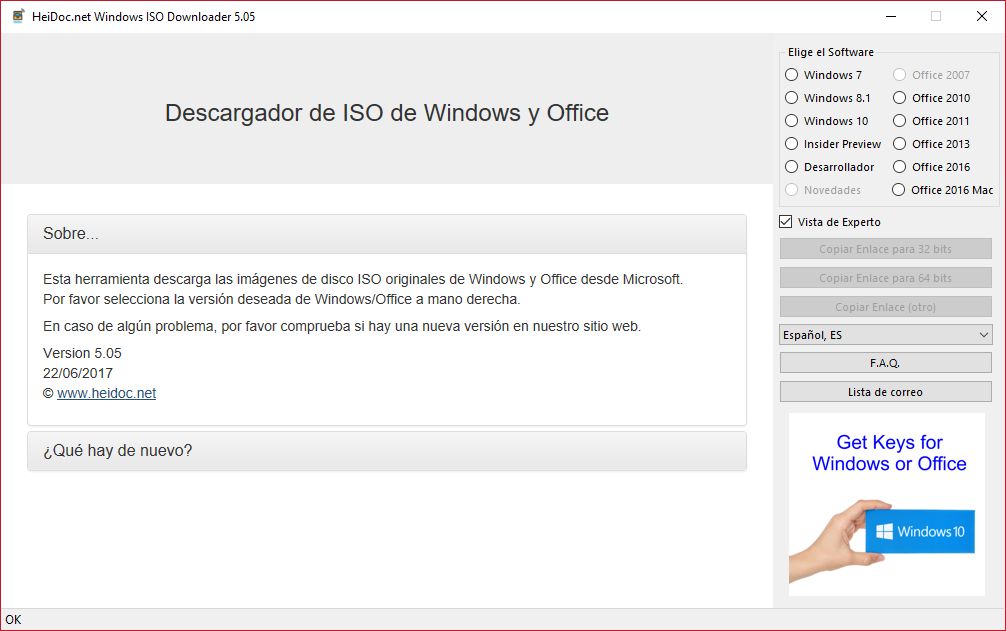Click the HeiDoc app icon in title bar

(x=18, y=16)
